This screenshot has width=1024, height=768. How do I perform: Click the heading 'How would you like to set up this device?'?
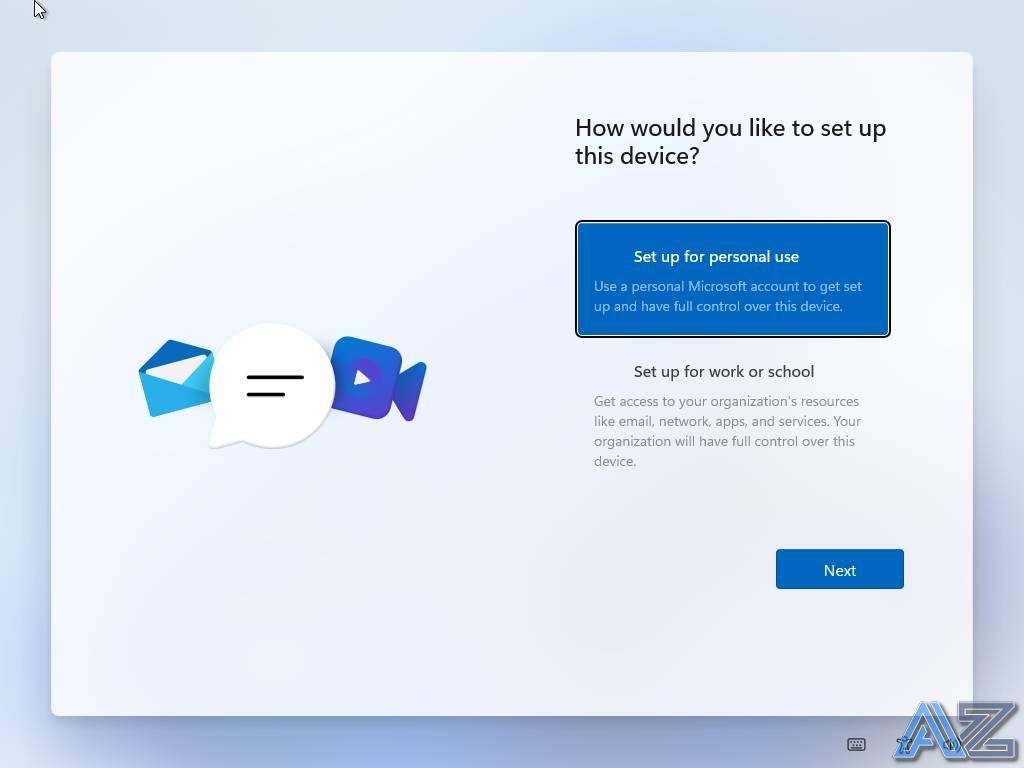[730, 142]
